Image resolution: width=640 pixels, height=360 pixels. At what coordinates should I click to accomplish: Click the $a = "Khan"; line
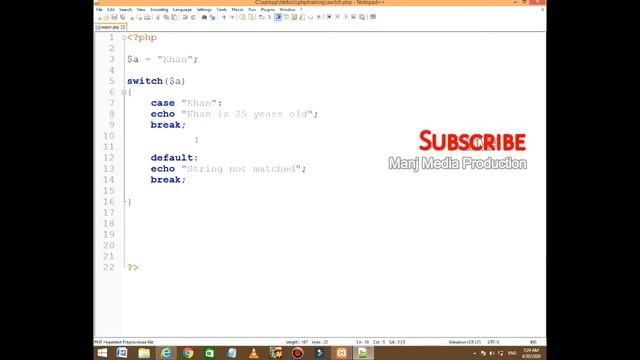point(162,60)
